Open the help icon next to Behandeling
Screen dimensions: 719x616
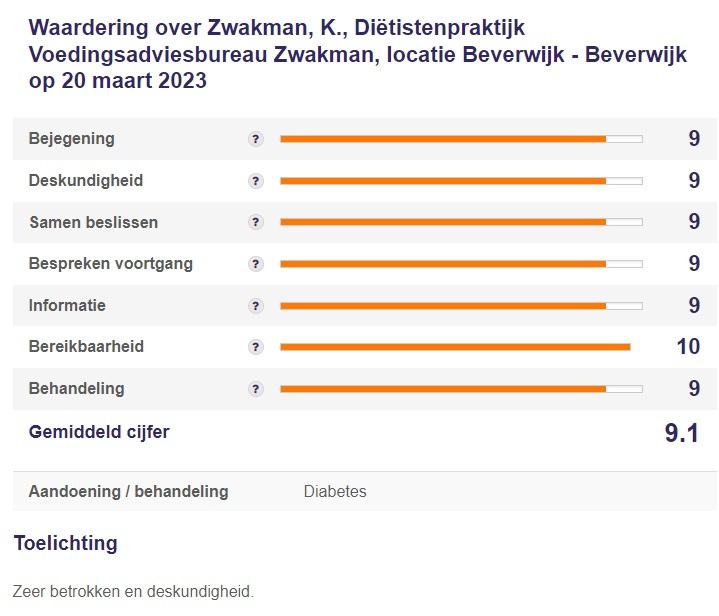click(256, 389)
